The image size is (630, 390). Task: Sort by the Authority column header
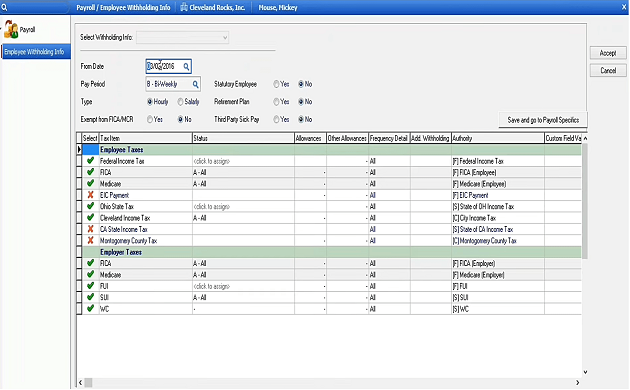(498, 138)
